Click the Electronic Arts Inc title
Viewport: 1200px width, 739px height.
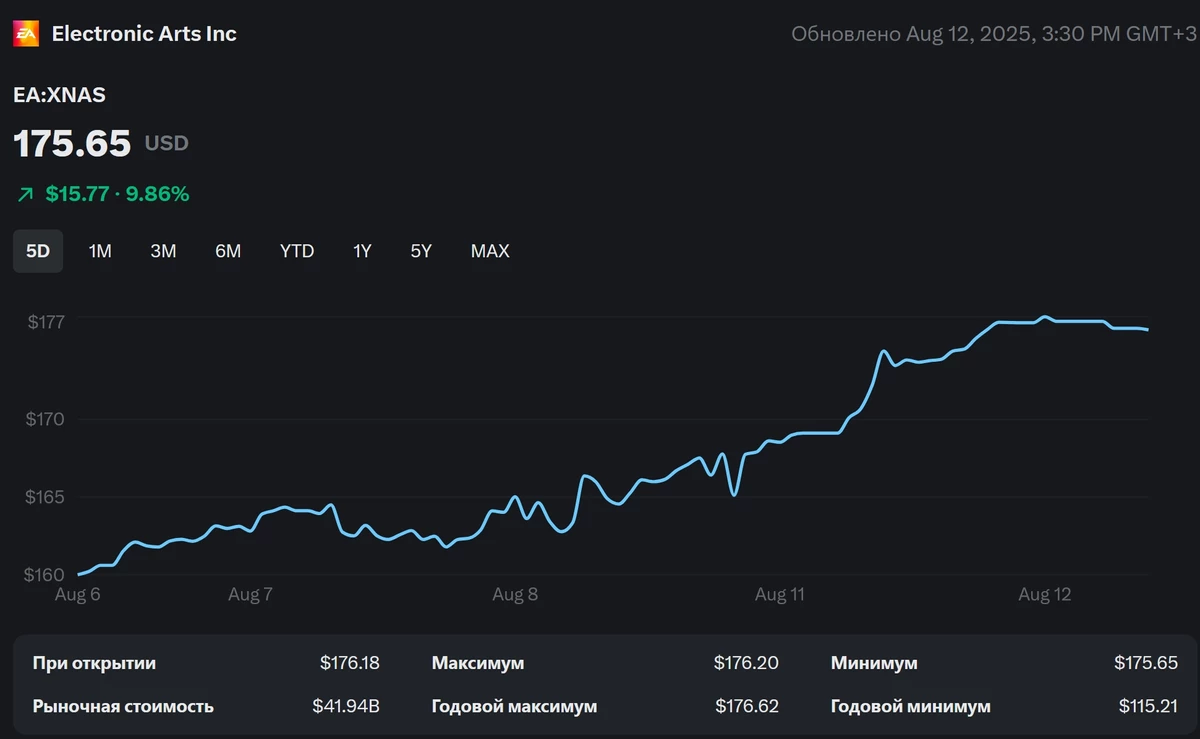tap(144, 34)
